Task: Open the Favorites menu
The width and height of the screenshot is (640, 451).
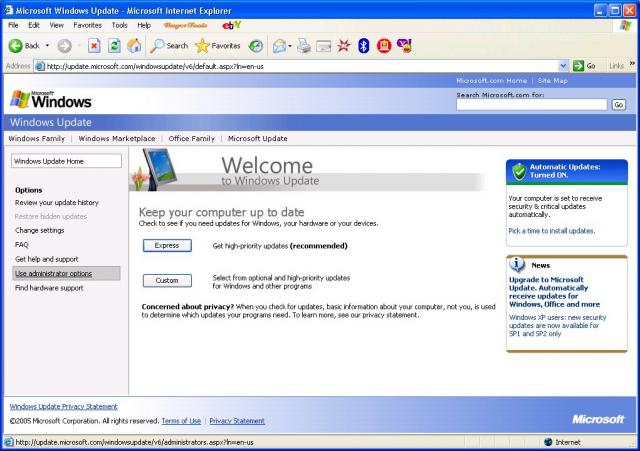Action: point(87,25)
